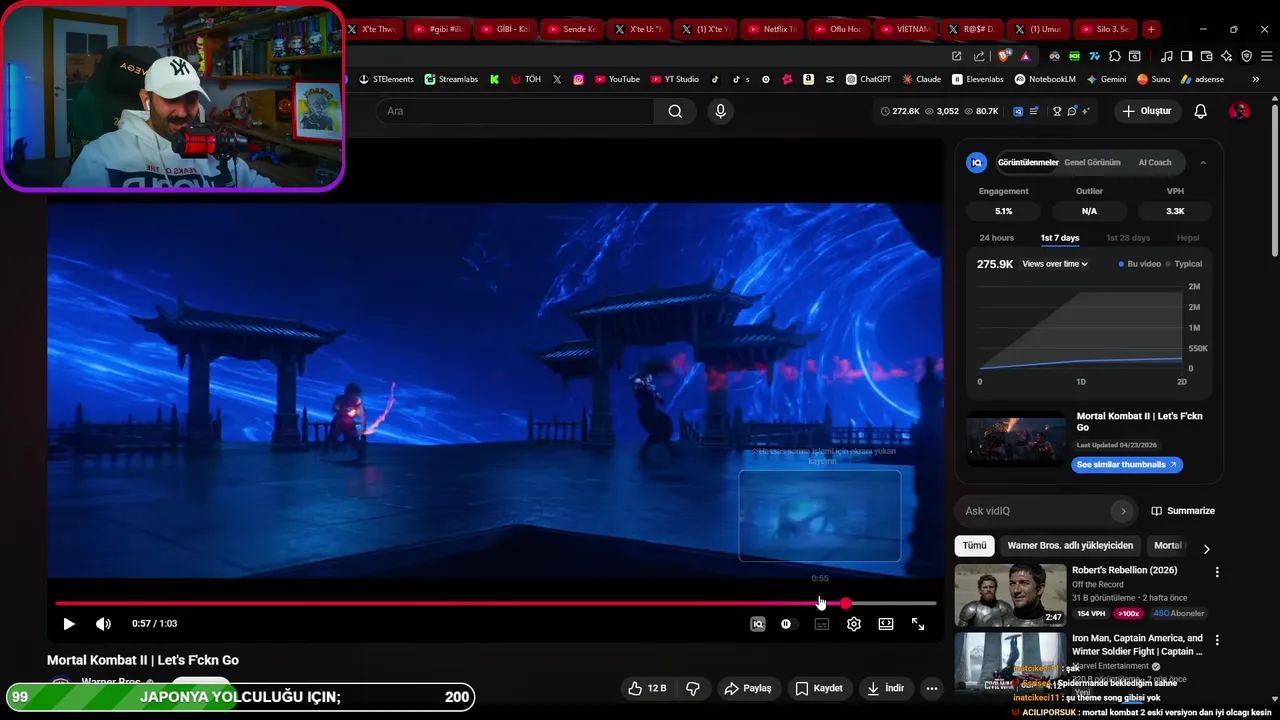This screenshot has height=720, width=1280.
Task: Toggle the Typical chart legend
Action: 1184,264
